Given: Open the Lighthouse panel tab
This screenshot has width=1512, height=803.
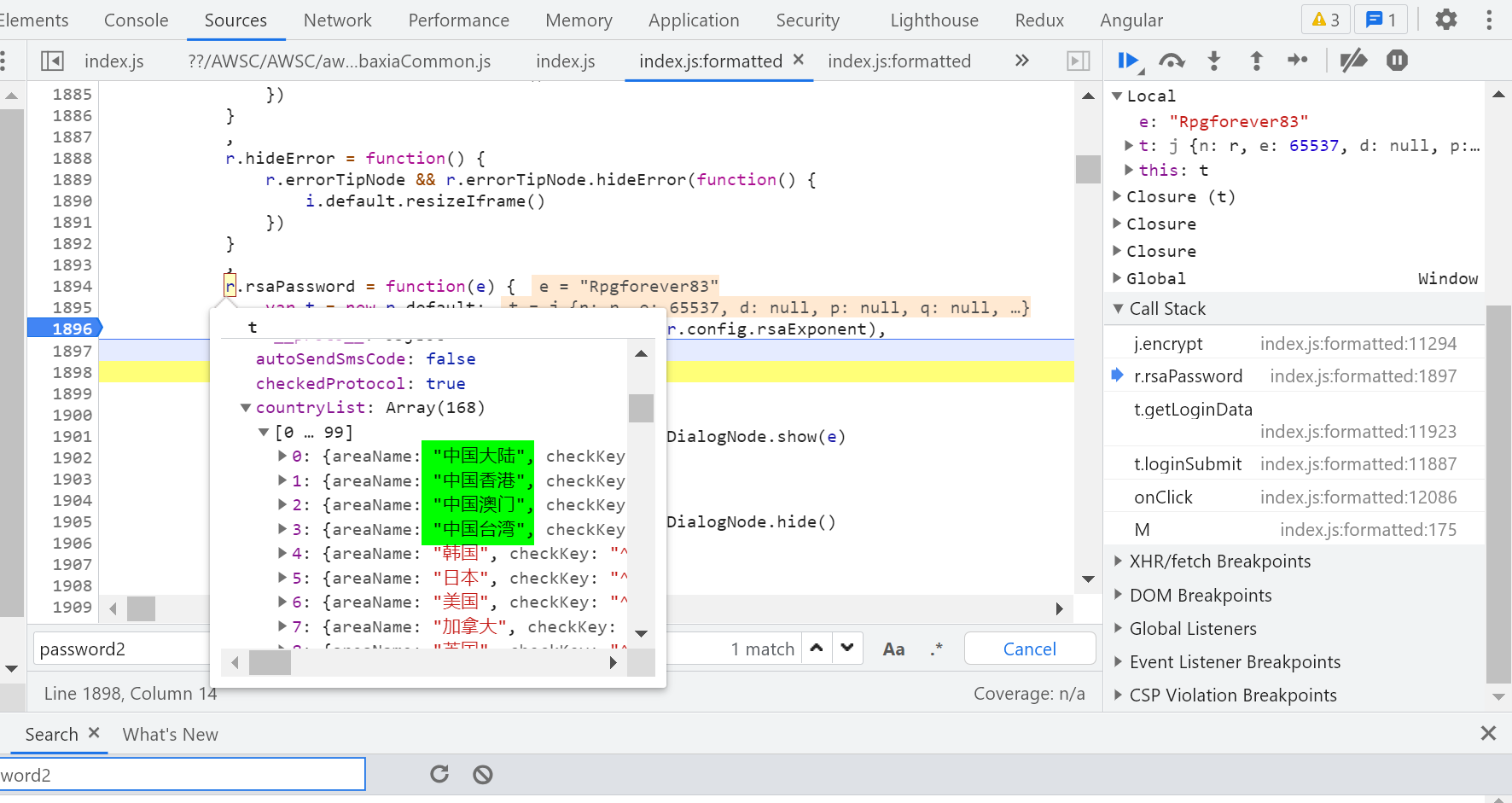Looking at the screenshot, I should coord(934,20).
